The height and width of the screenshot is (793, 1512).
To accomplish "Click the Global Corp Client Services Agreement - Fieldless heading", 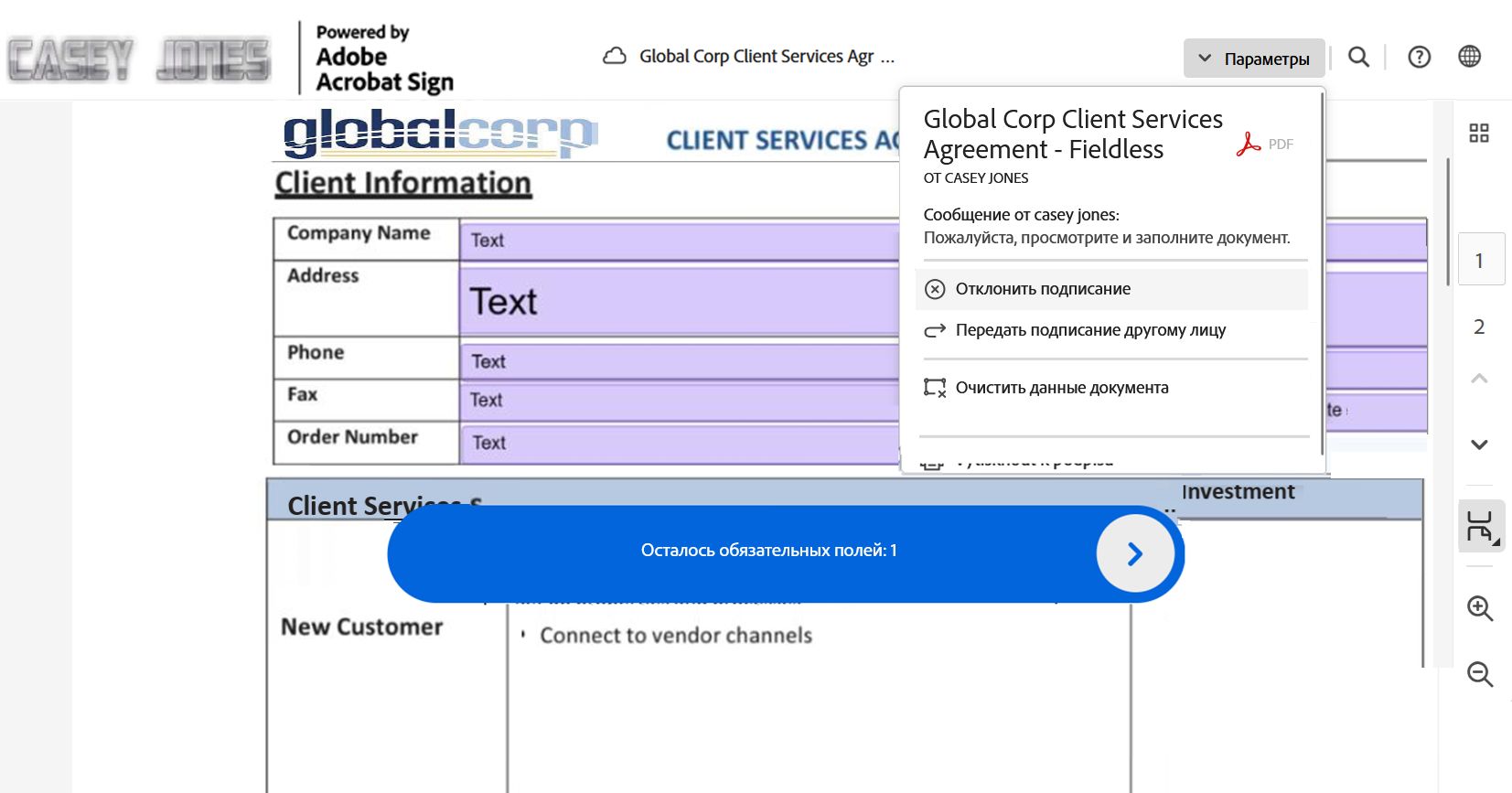I will coord(1073,134).
